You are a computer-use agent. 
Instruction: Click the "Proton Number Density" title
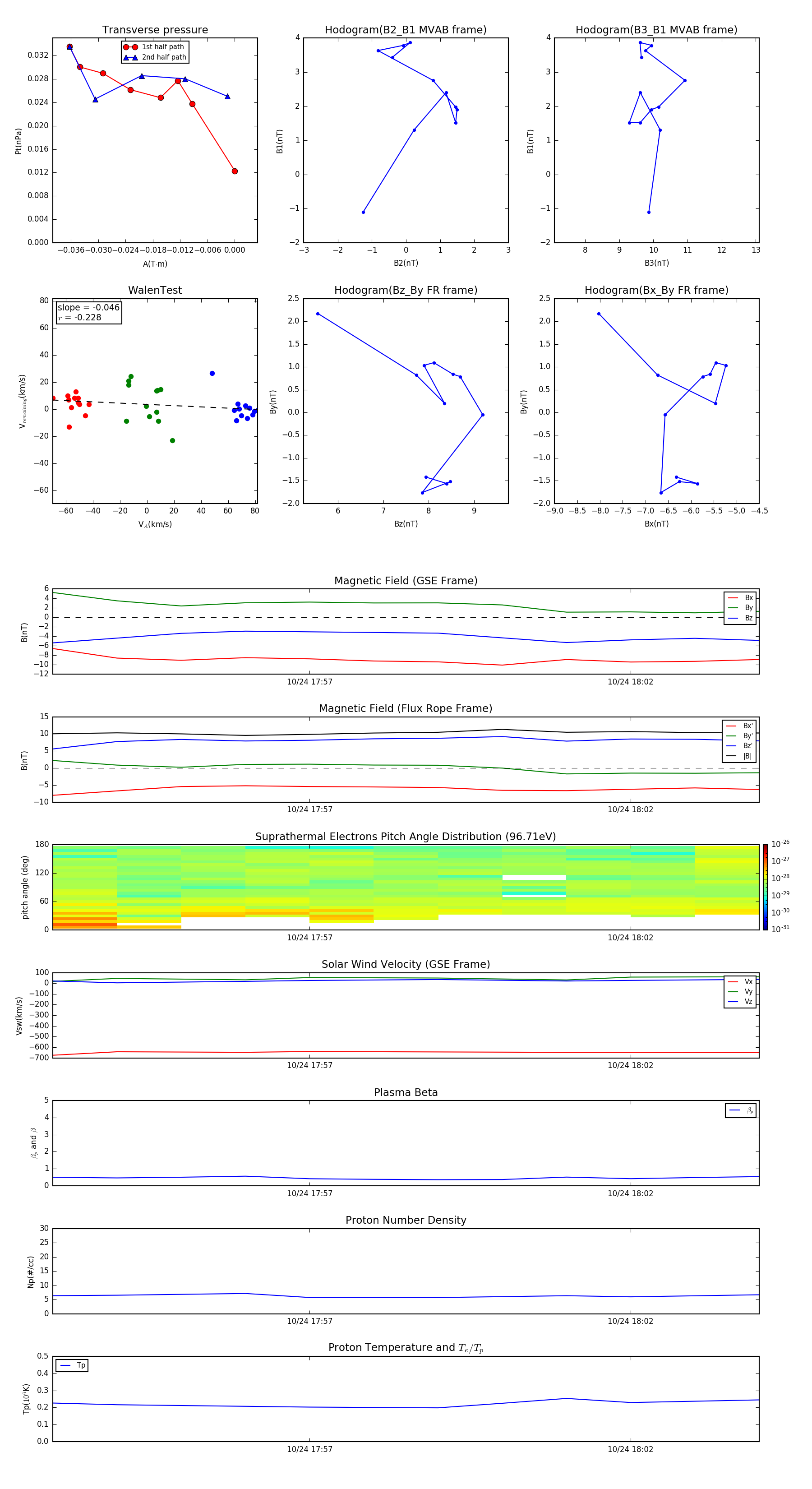point(405,1220)
